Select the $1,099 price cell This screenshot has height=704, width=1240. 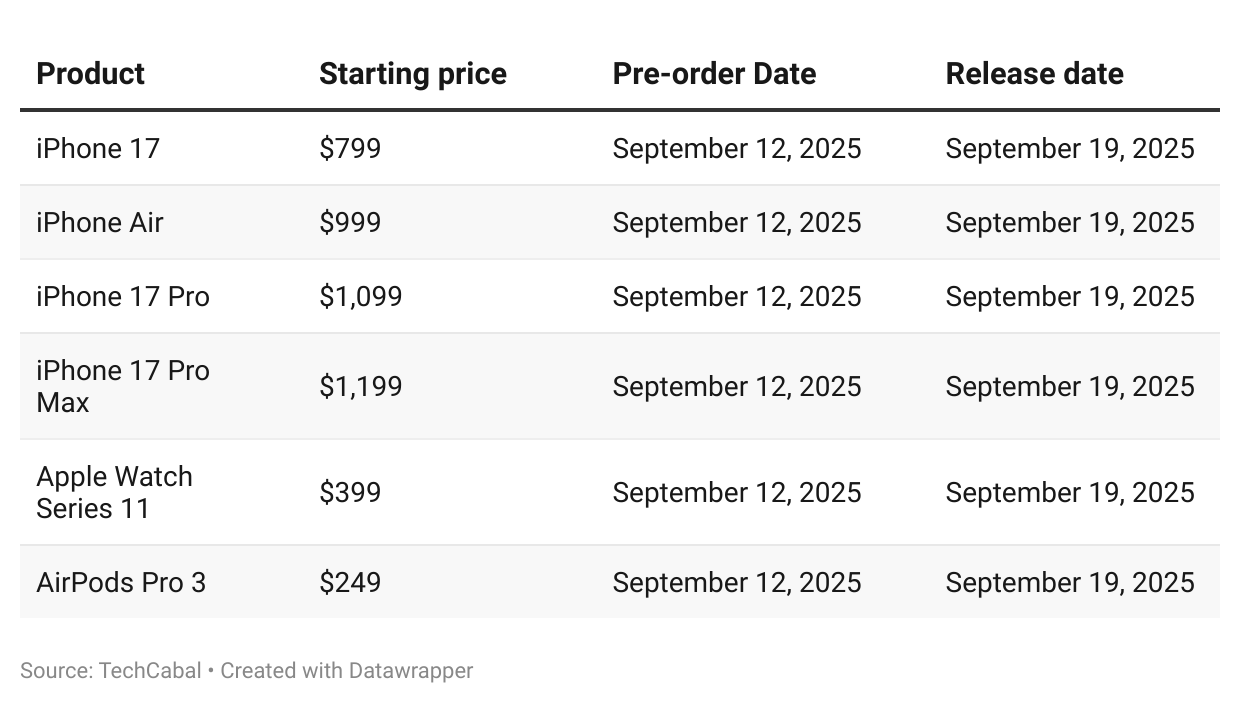click(x=360, y=297)
